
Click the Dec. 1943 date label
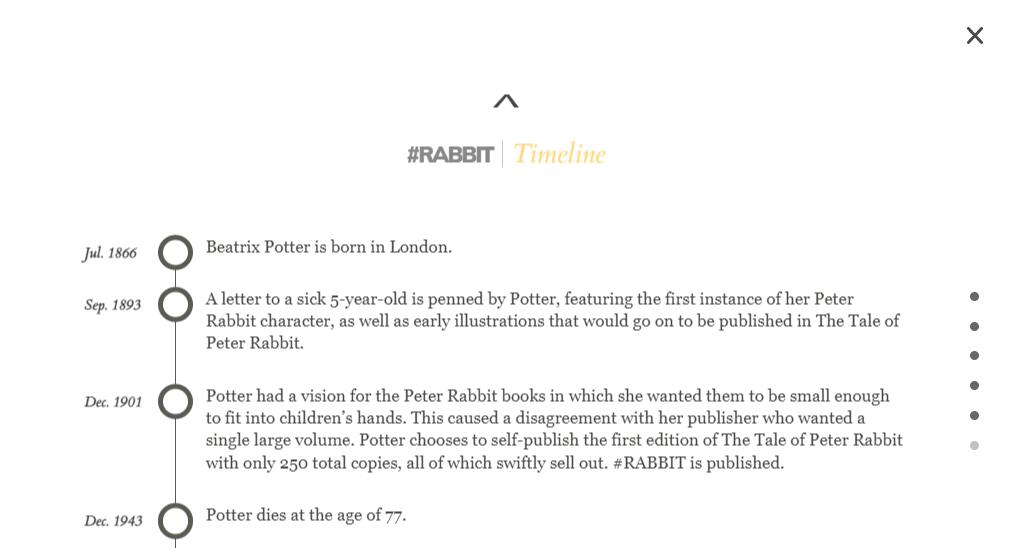point(113,522)
